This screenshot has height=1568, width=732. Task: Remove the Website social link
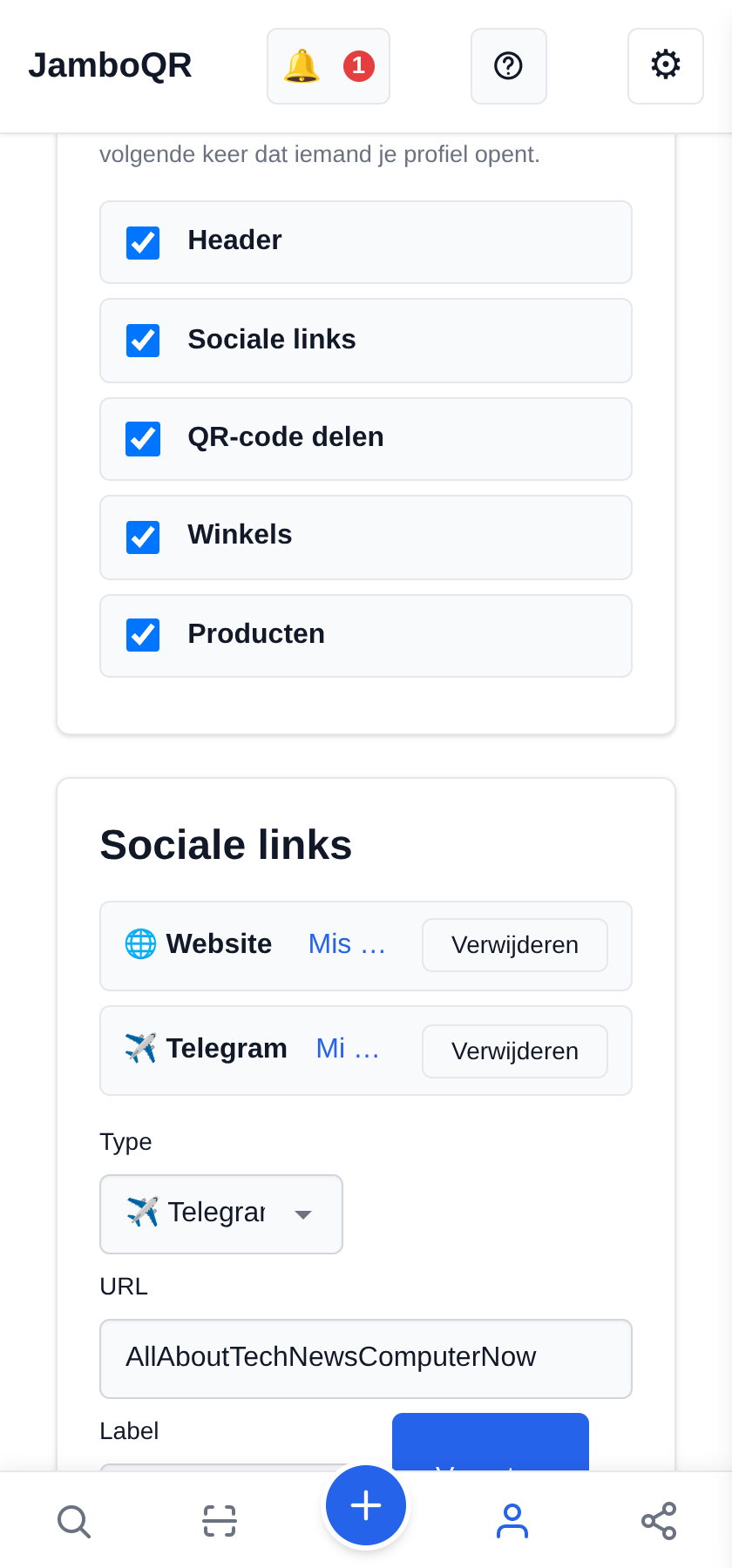coord(515,945)
